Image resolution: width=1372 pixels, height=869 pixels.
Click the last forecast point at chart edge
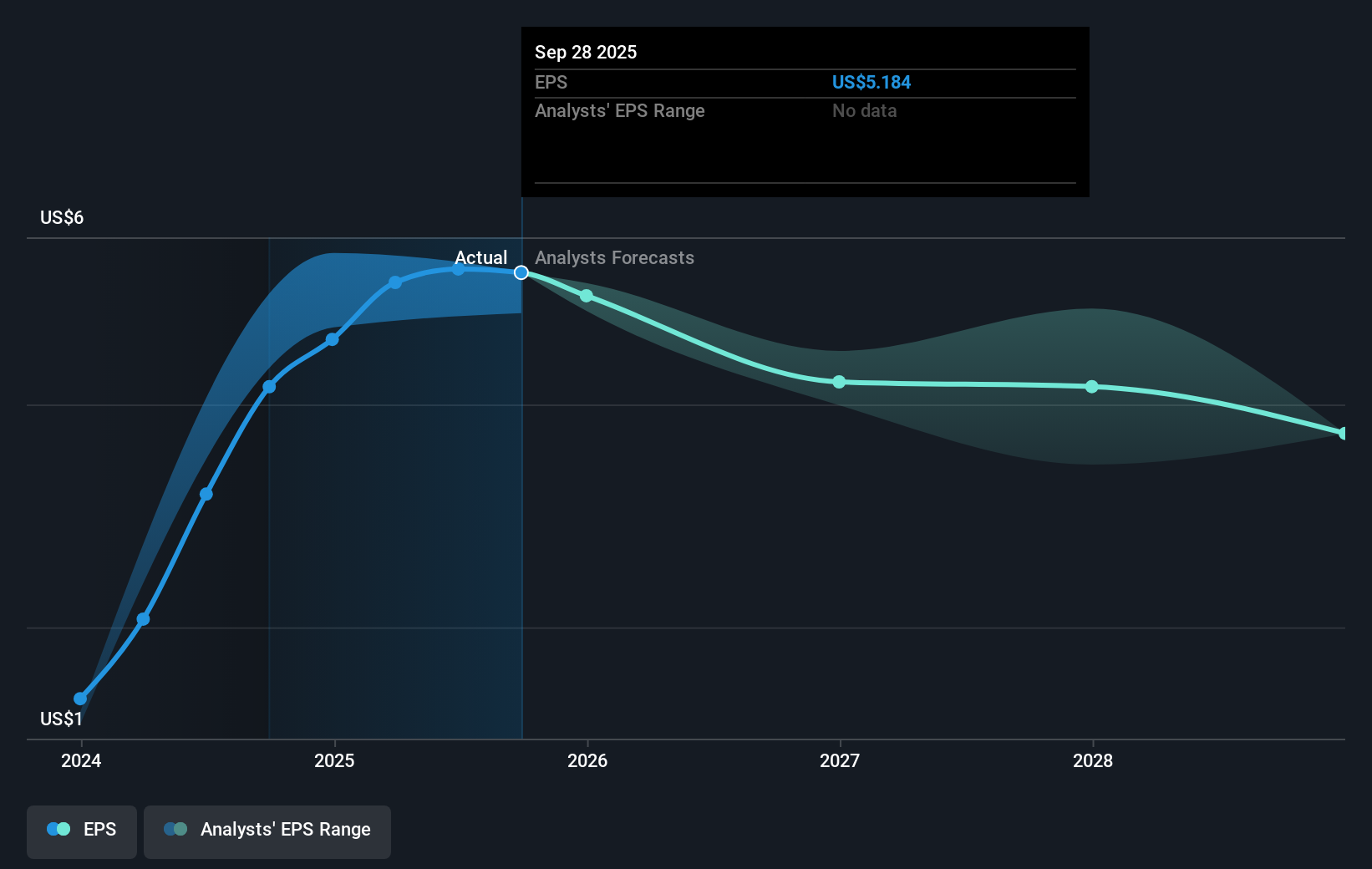click(x=1344, y=433)
